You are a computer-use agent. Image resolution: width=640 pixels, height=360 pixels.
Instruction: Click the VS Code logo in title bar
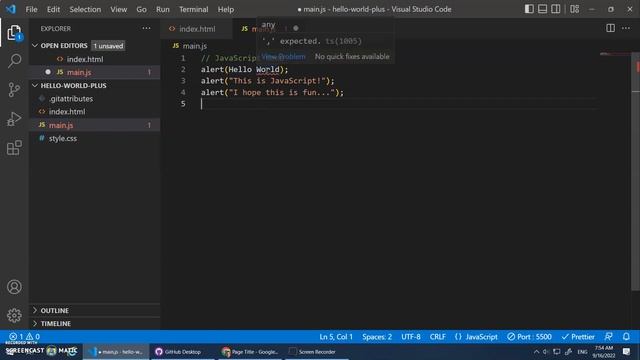click(11, 9)
